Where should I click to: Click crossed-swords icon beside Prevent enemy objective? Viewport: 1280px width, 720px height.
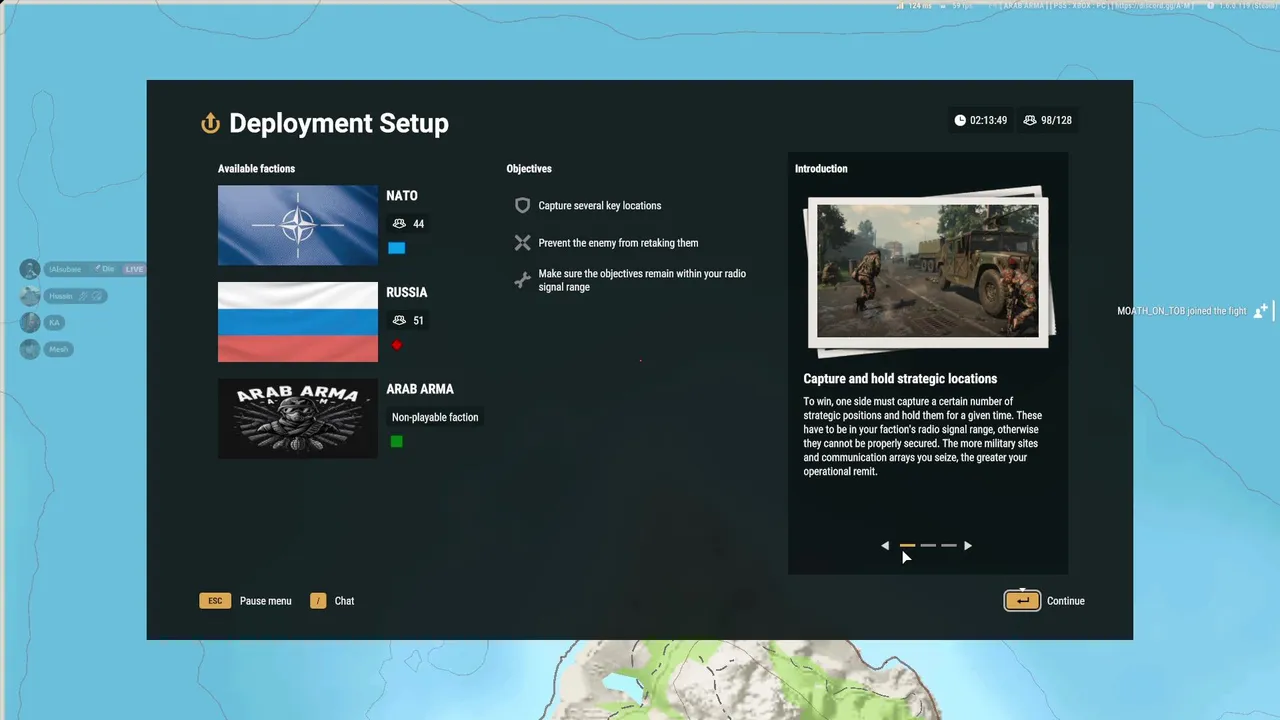click(522, 243)
